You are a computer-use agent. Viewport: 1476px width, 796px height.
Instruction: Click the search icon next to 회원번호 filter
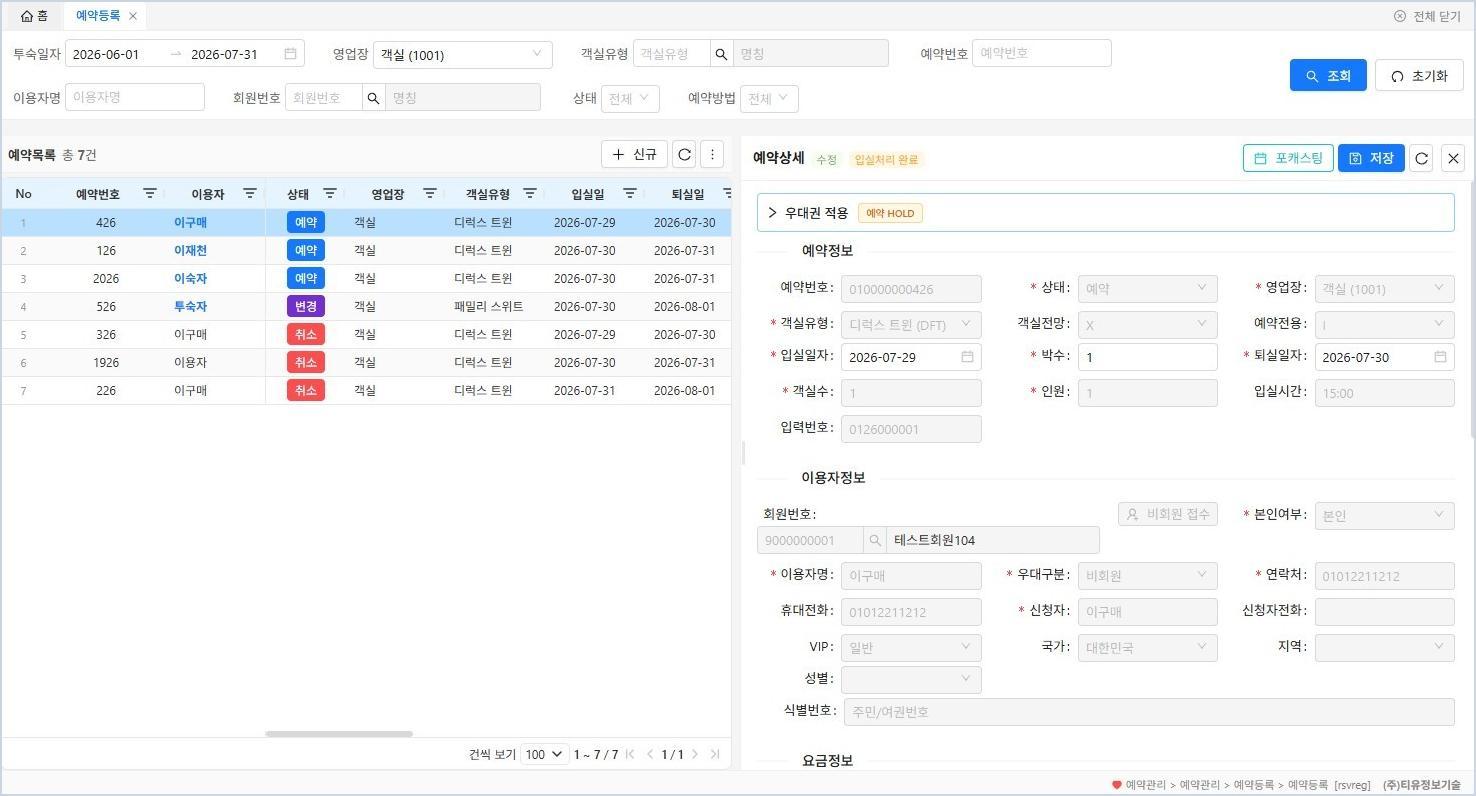[x=373, y=98]
